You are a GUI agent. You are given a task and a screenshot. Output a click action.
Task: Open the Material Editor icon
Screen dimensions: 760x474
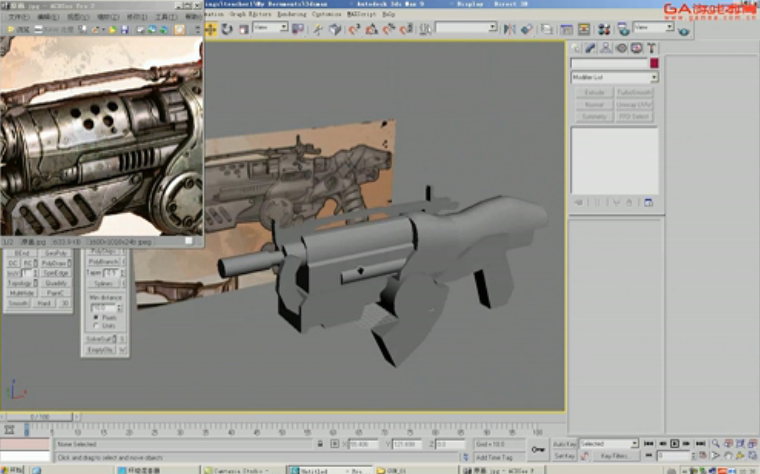(604, 30)
